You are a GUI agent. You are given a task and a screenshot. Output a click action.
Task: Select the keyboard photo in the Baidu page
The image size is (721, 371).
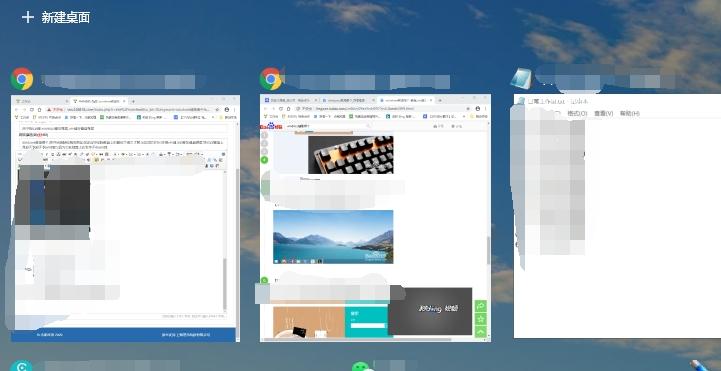coord(350,154)
